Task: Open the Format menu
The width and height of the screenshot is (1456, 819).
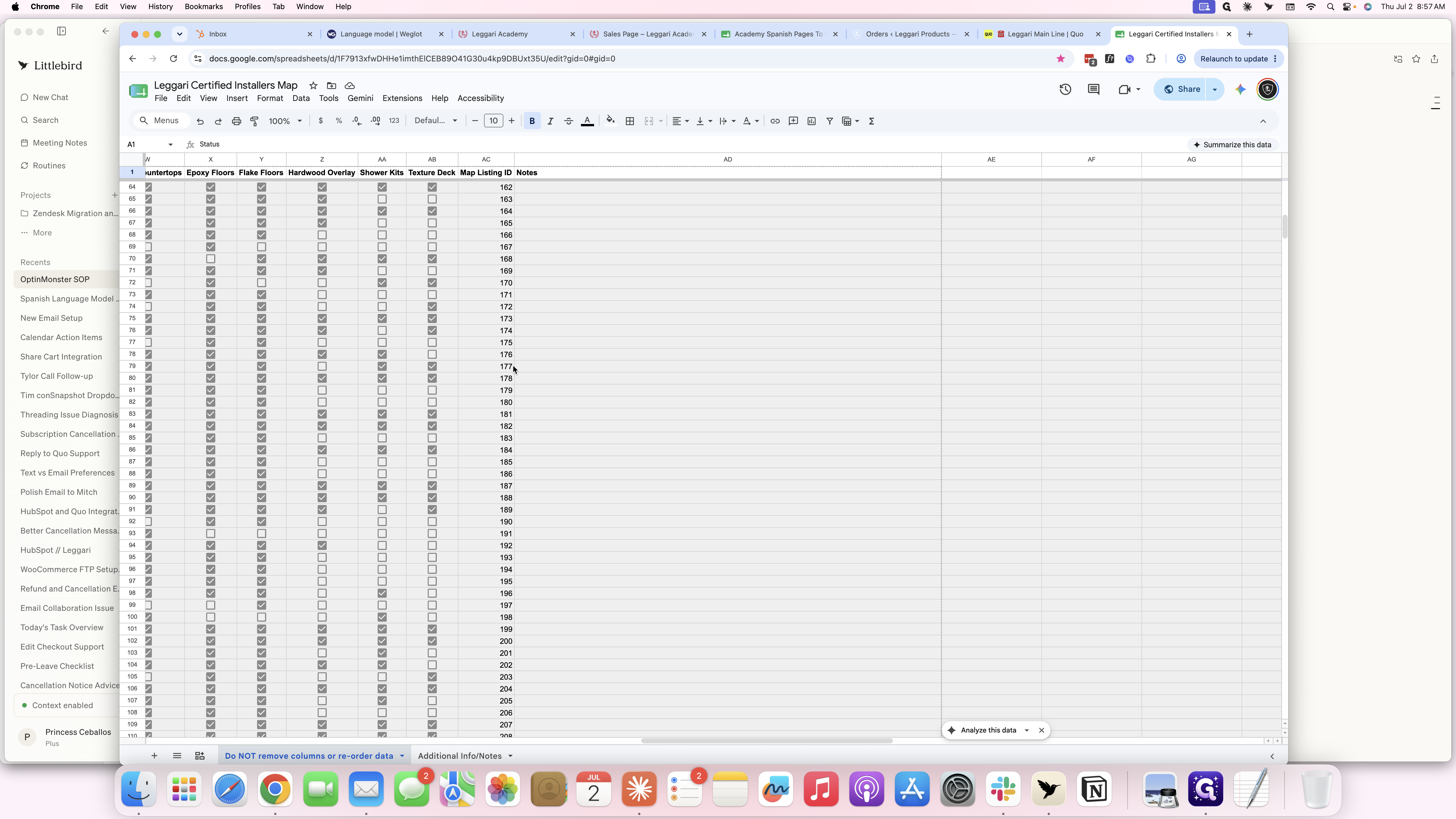Action: coord(270,98)
